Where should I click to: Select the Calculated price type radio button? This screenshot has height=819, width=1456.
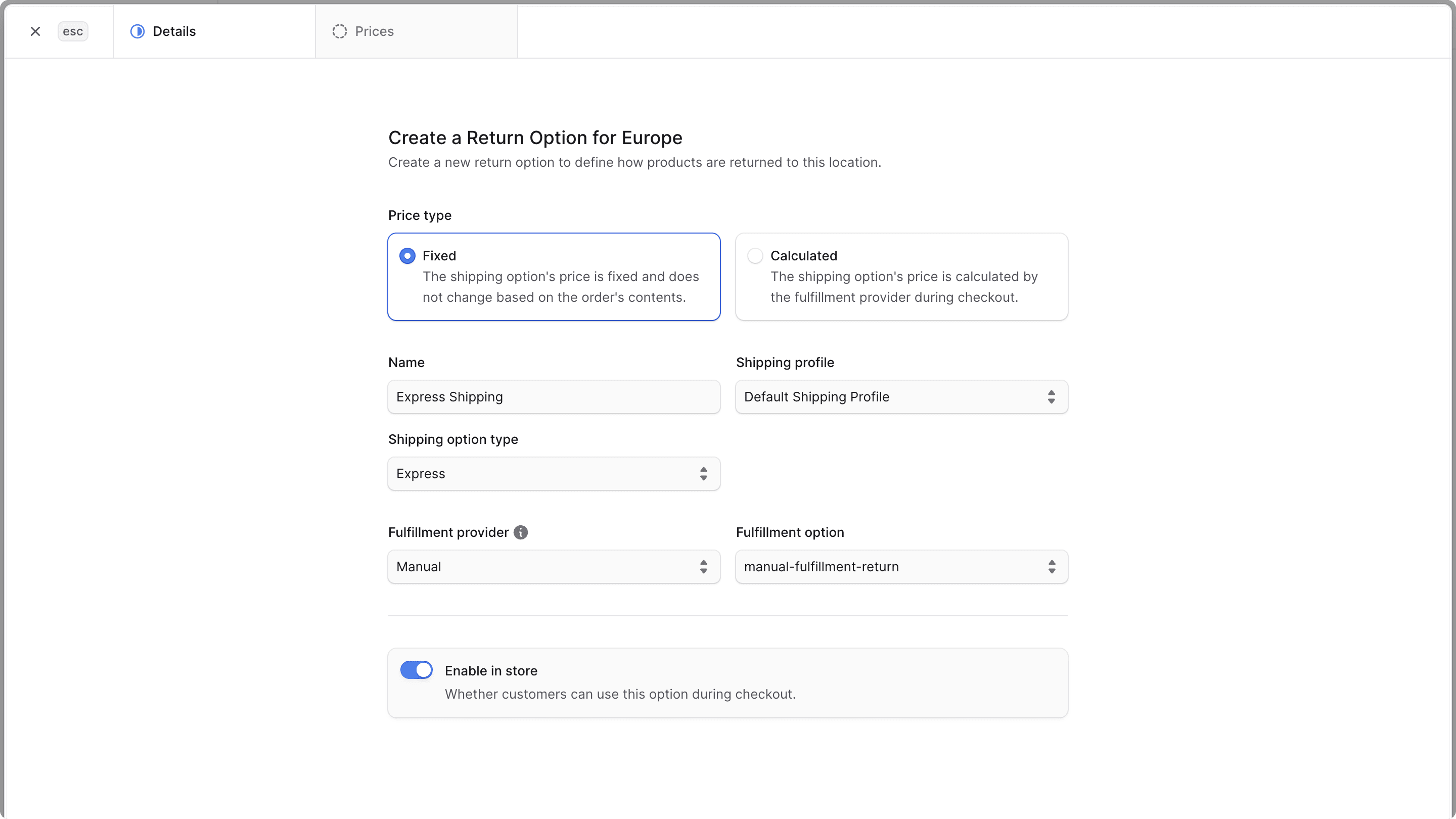(x=755, y=255)
